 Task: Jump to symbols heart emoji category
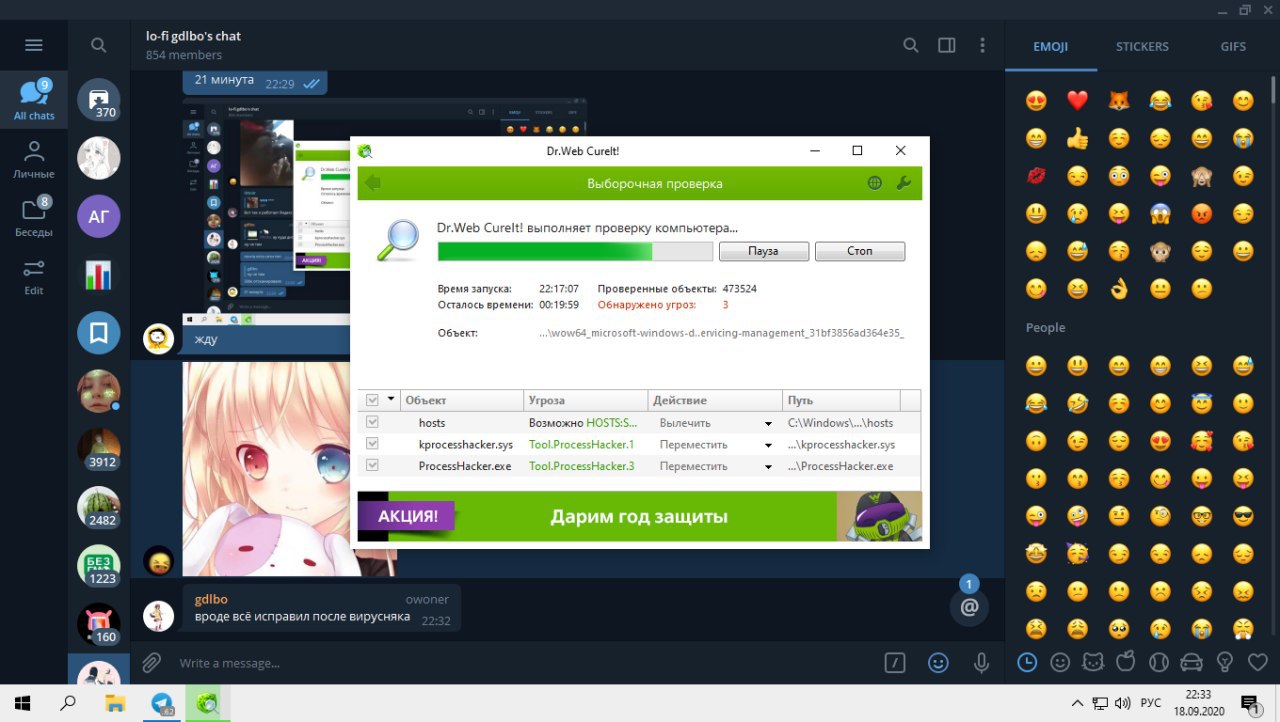click(1258, 662)
